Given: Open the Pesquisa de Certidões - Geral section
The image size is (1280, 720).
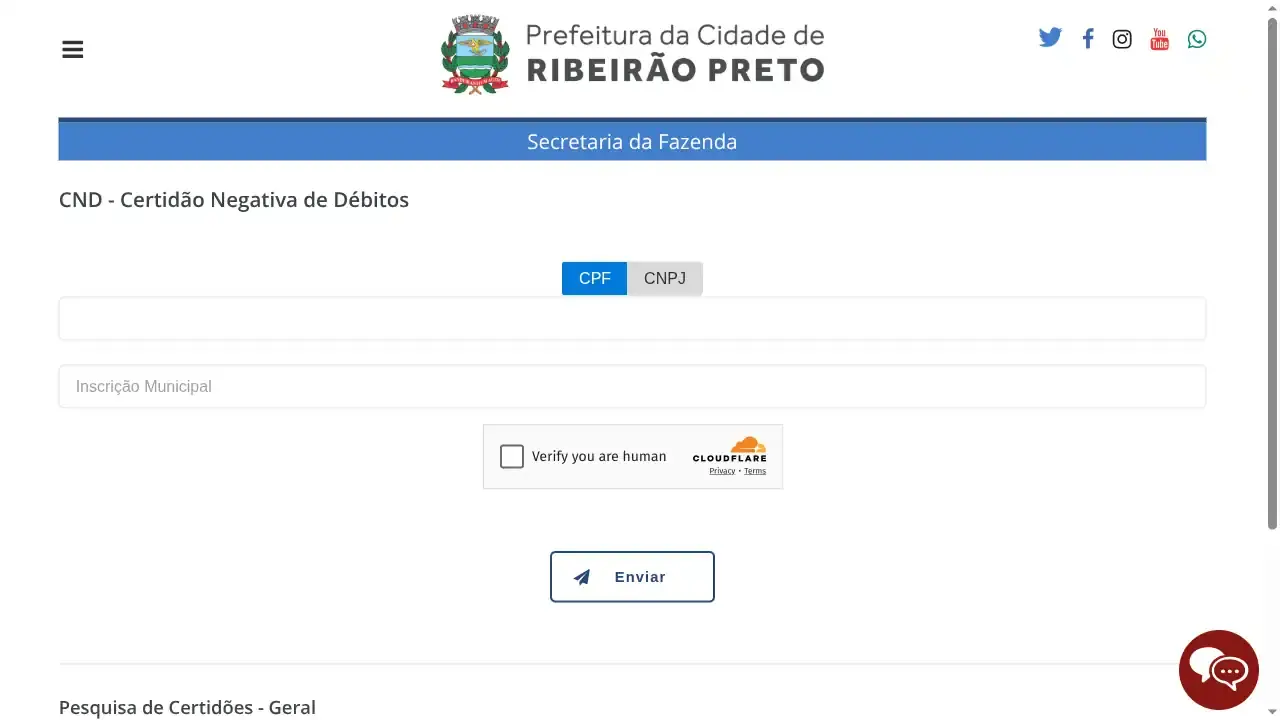Looking at the screenshot, I should (187, 707).
